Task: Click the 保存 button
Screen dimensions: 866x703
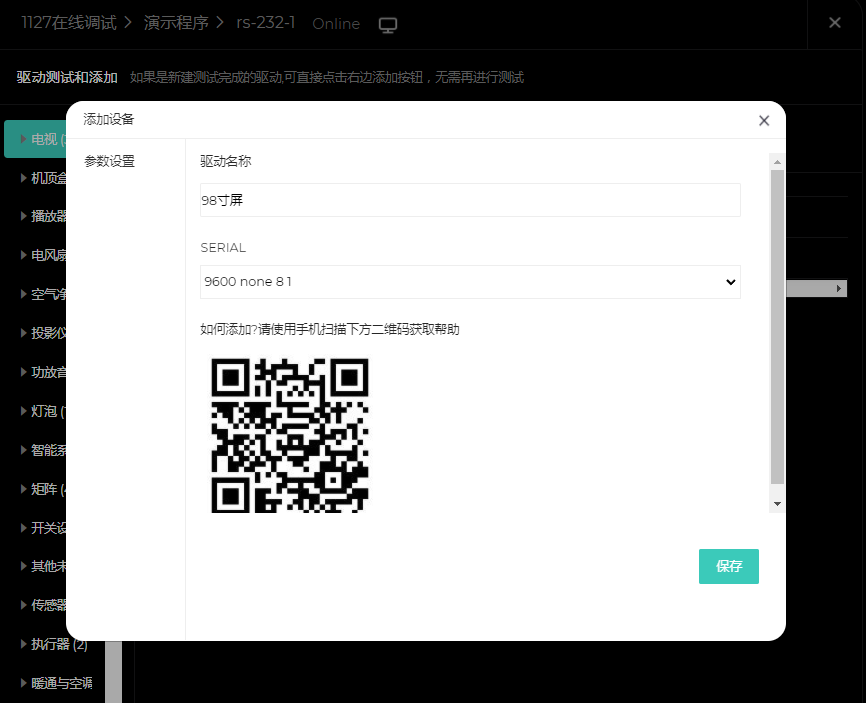Action: pyautogui.click(x=728, y=566)
